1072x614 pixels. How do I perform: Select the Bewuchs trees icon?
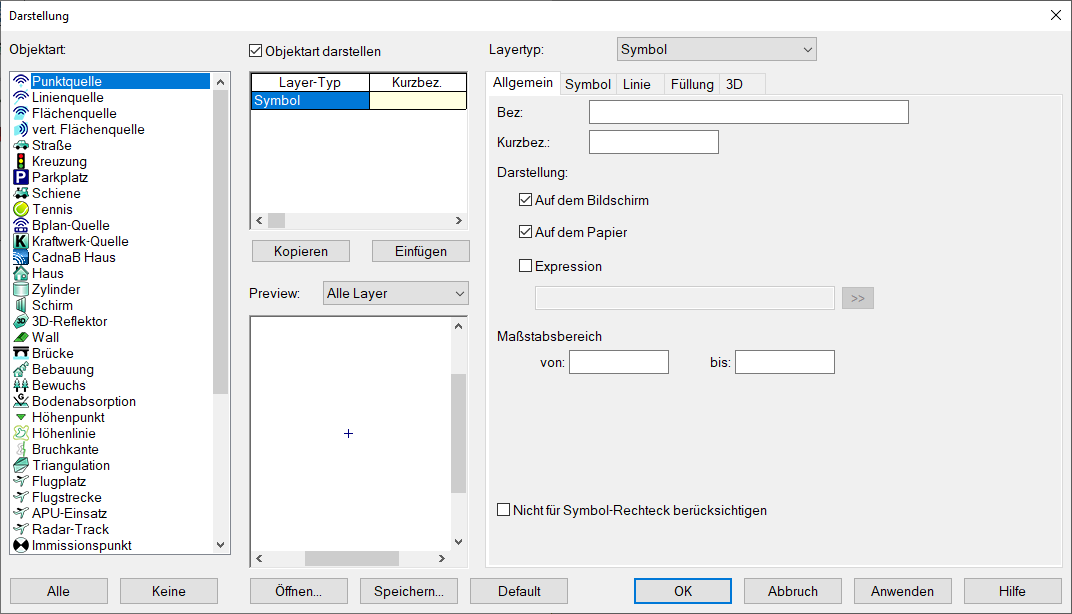[x=21, y=385]
